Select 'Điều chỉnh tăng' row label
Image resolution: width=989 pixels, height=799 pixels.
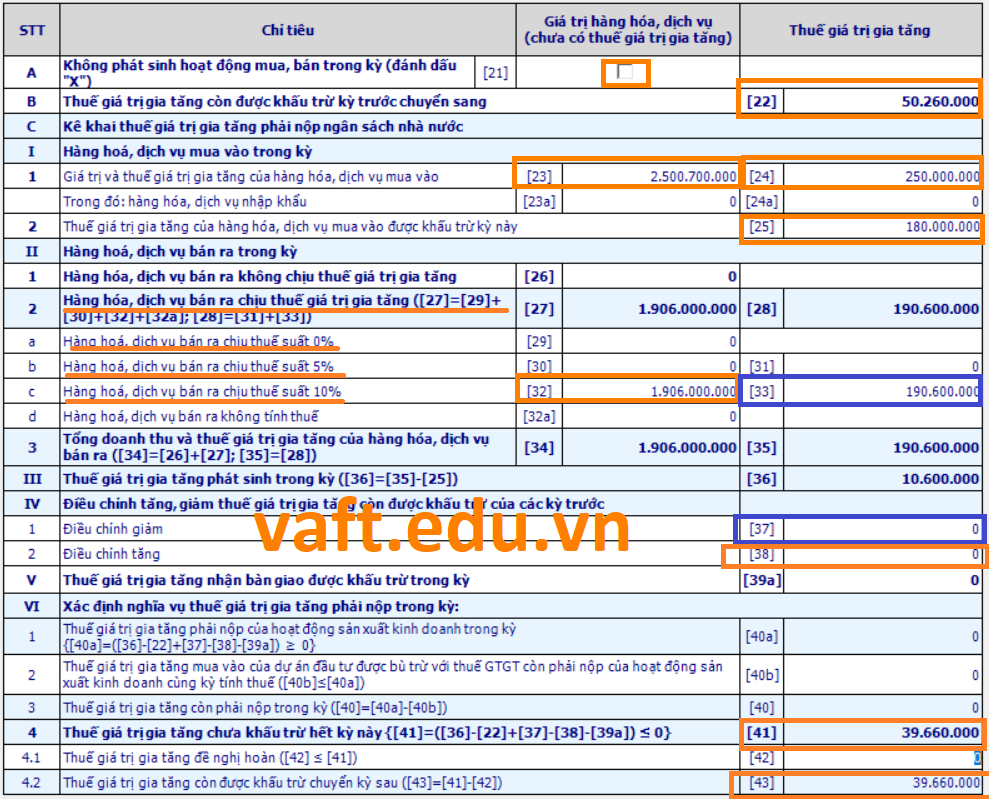[x=111, y=554]
